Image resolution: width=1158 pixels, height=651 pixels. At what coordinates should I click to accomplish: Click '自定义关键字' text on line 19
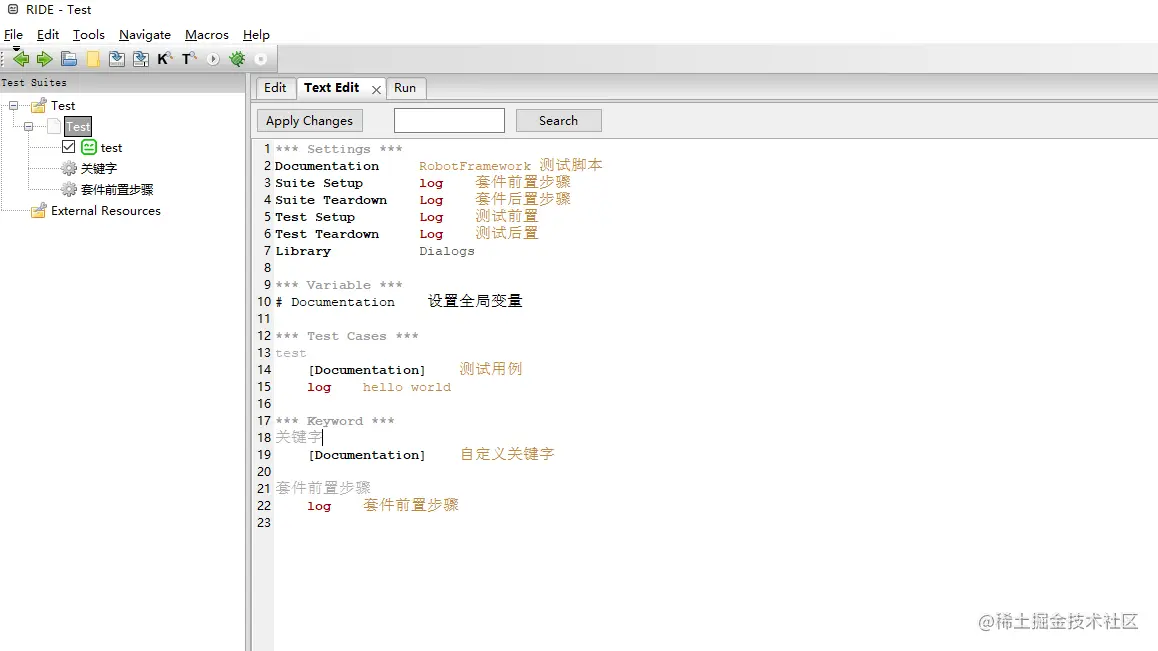507,454
